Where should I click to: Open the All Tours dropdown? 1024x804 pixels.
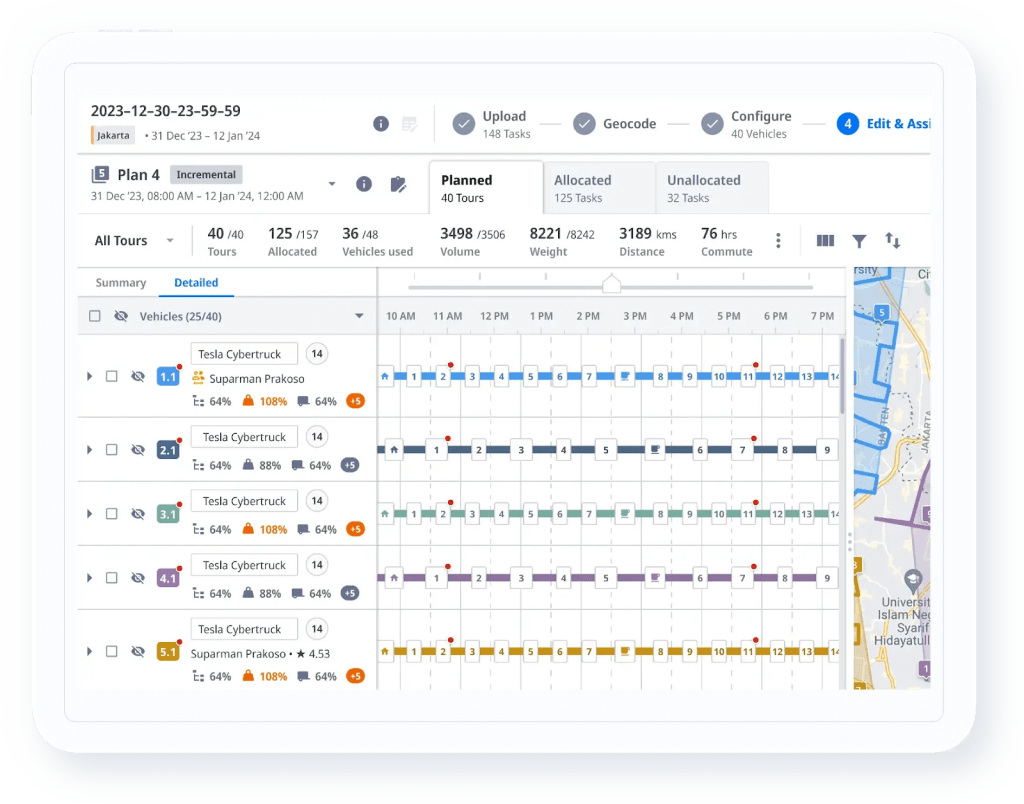coord(135,240)
